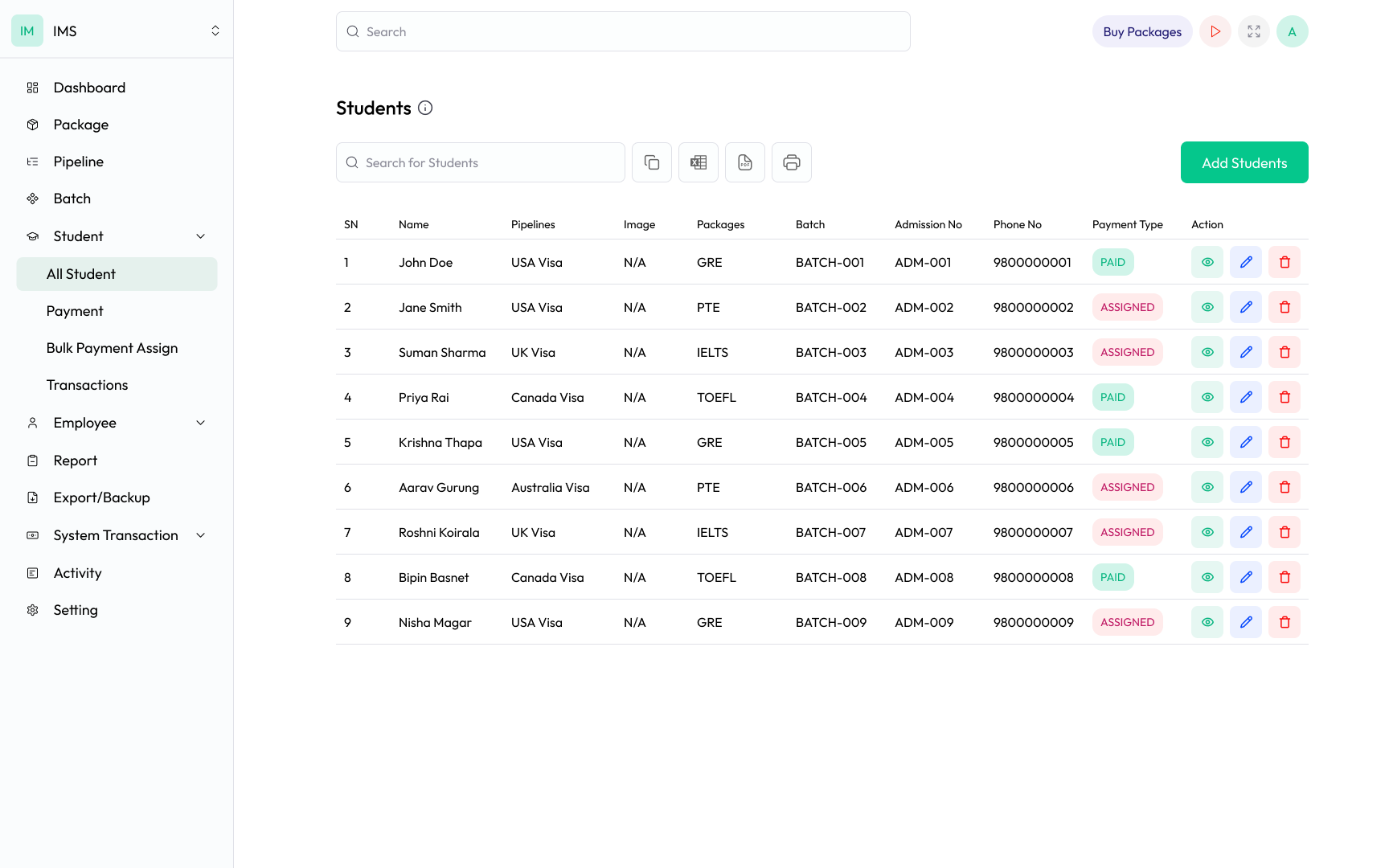Viewport: 1389px width, 868px height.
Task: View Suman Sharma's details via eye icon
Action: (1207, 352)
